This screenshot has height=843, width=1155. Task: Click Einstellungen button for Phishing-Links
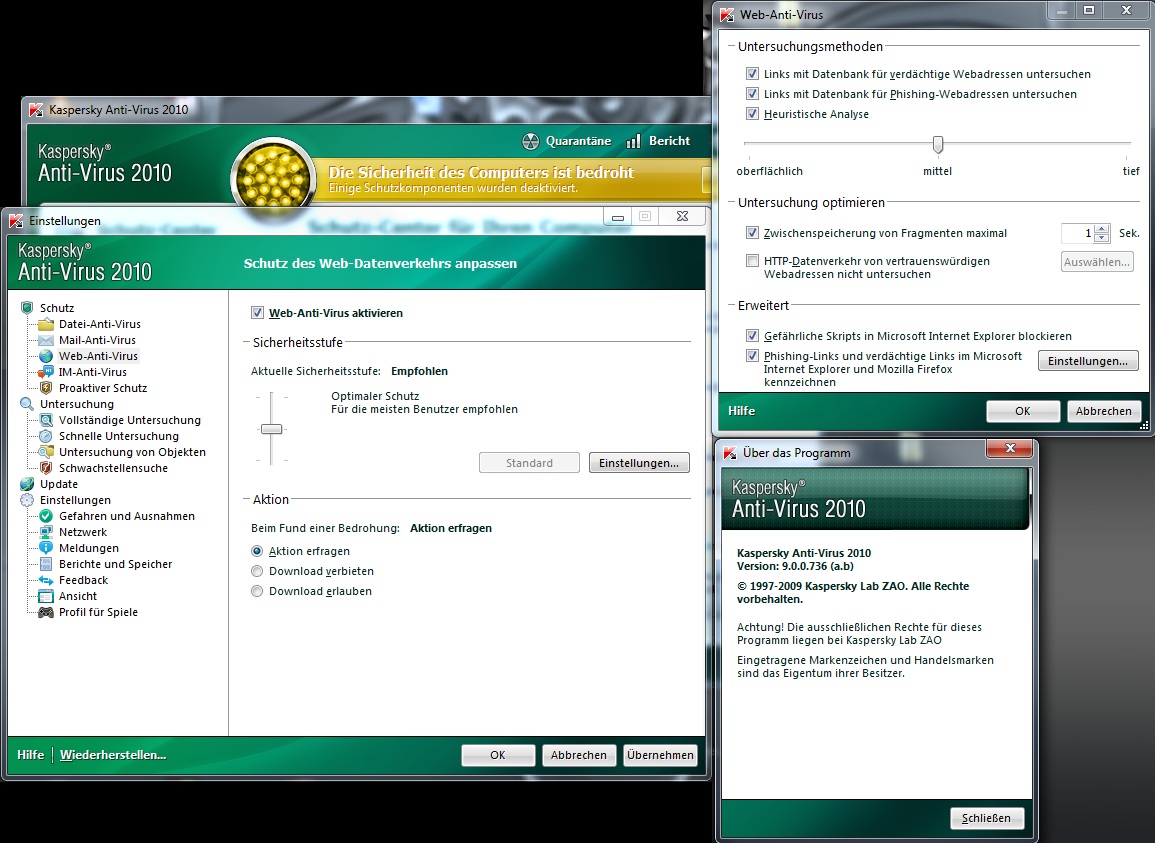pyautogui.click(x=1088, y=361)
